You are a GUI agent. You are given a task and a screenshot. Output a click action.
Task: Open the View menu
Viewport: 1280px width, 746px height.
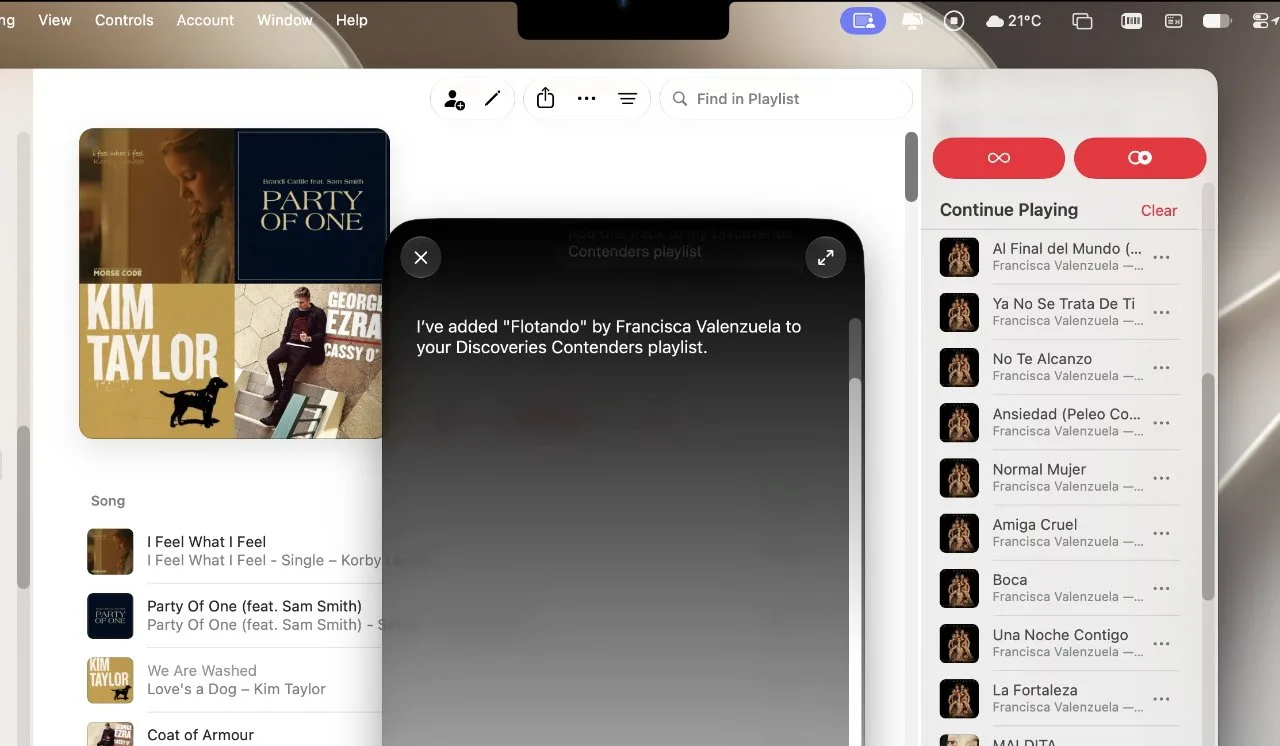tap(54, 20)
